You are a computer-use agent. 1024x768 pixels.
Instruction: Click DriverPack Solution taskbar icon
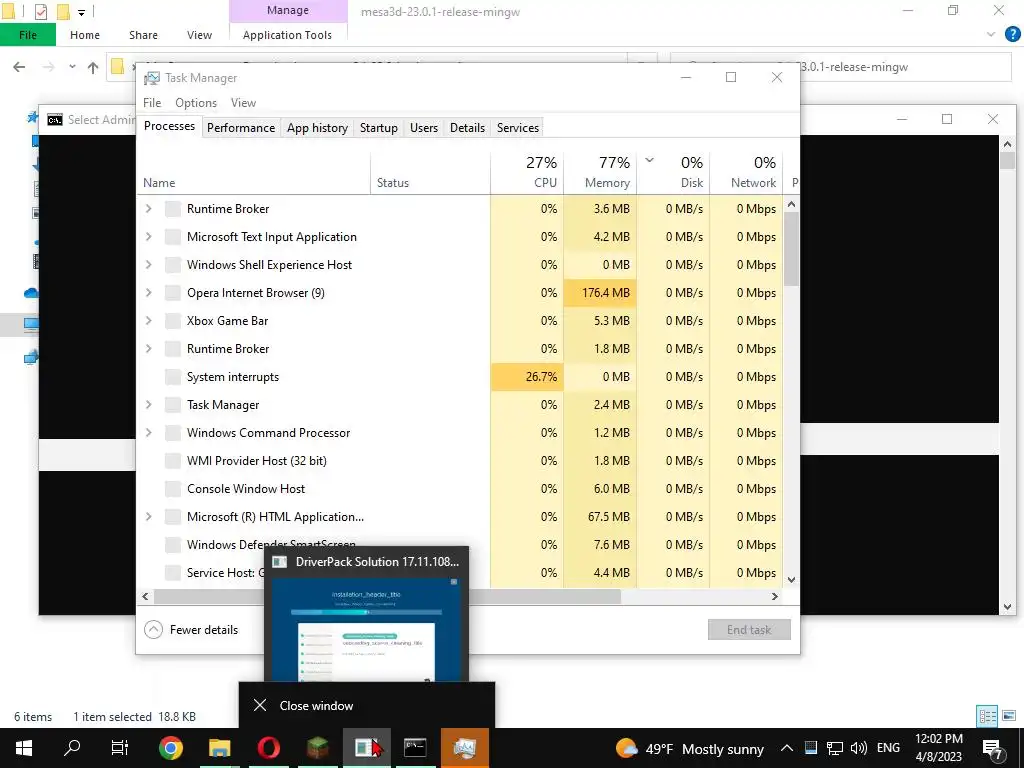coord(366,748)
